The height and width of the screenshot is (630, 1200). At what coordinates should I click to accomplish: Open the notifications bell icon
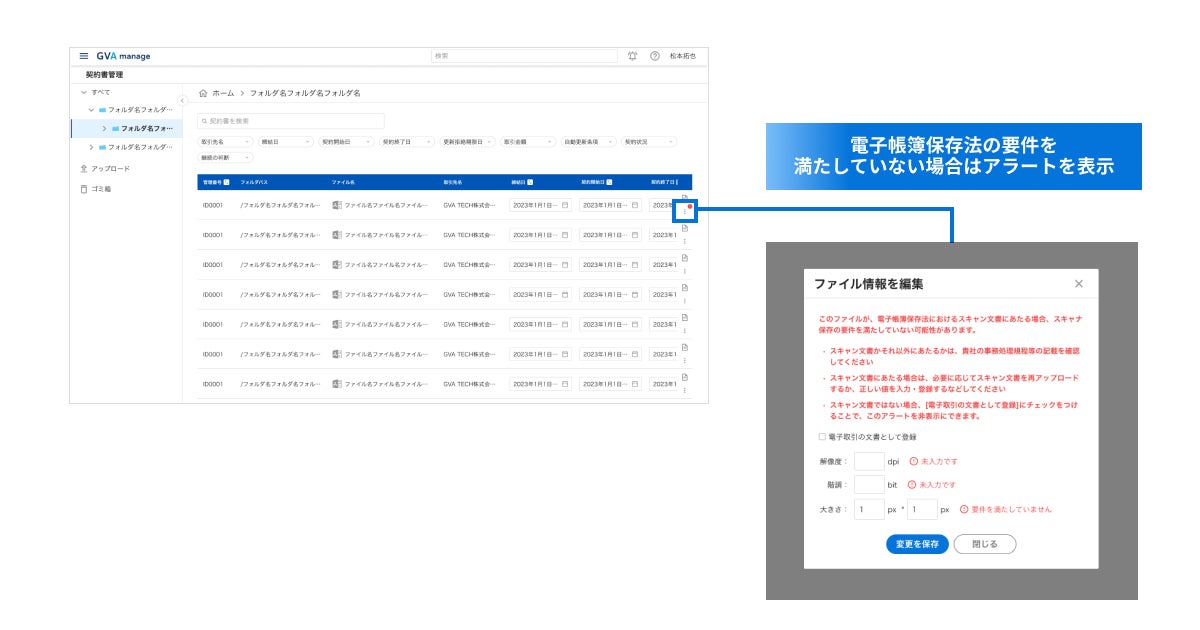pos(632,56)
